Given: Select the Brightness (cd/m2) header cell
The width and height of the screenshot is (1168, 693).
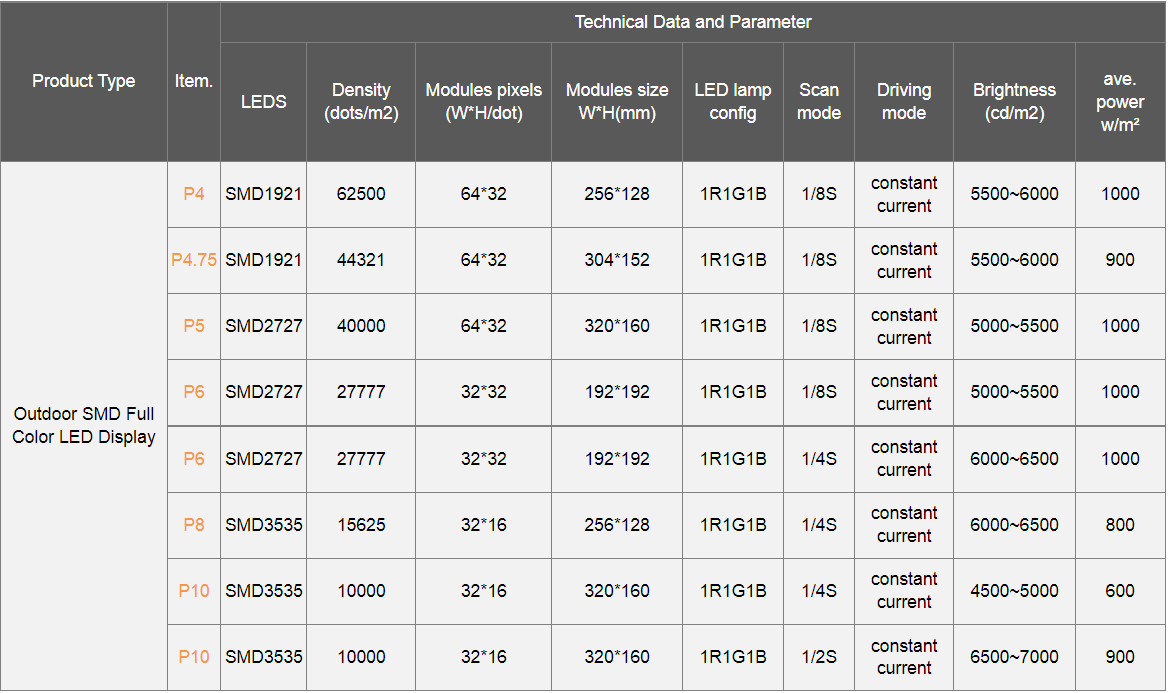Looking at the screenshot, I should tap(1014, 102).
